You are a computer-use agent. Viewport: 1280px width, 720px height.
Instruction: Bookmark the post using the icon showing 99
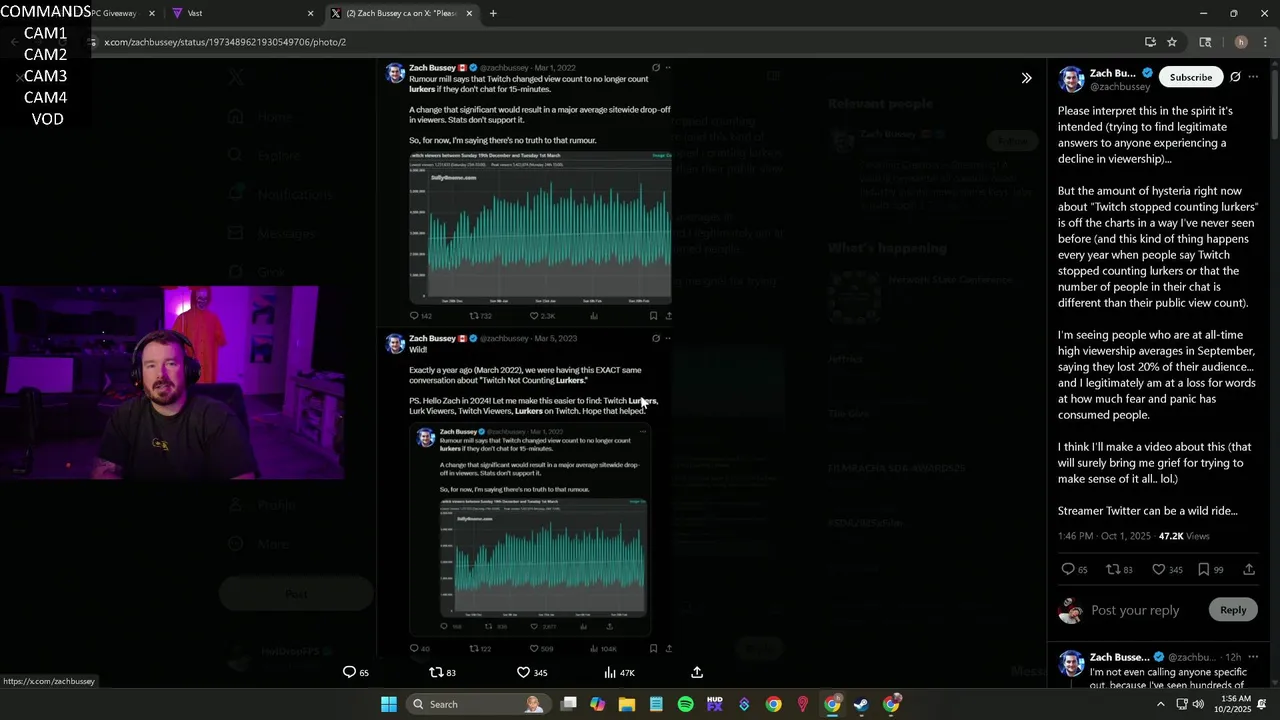[1210, 569]
